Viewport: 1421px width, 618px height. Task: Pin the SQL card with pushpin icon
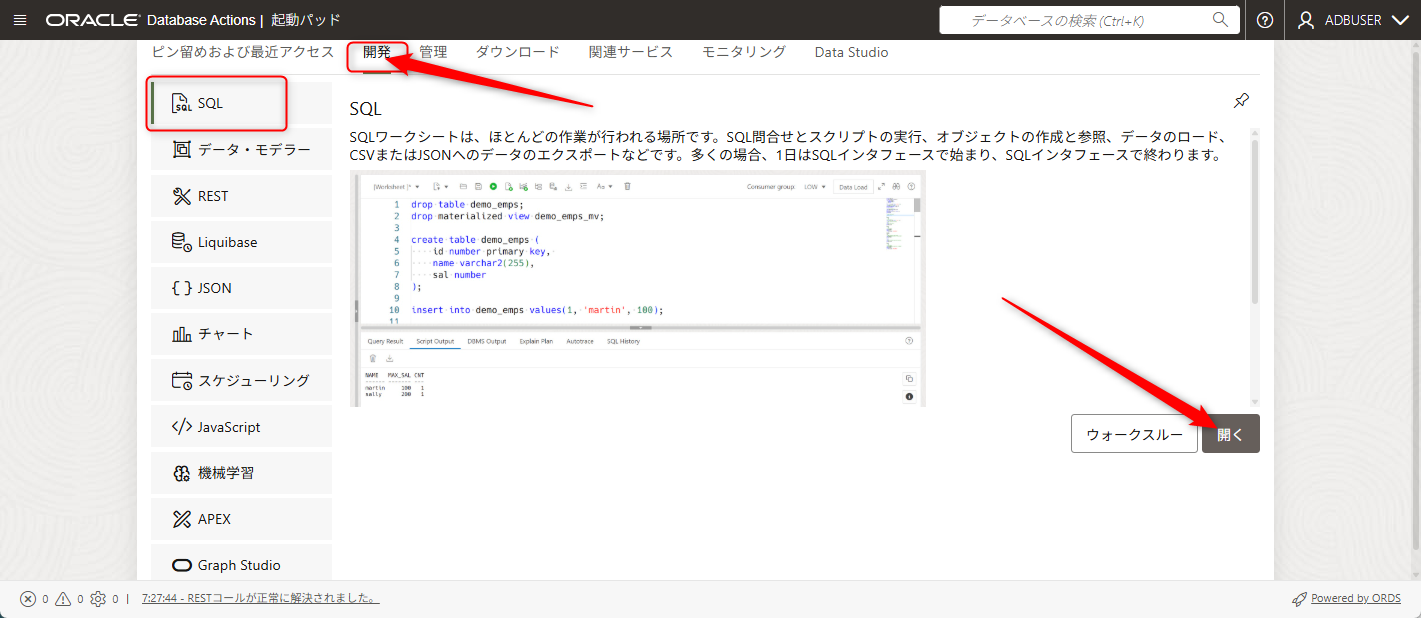tap(1241, 100)
